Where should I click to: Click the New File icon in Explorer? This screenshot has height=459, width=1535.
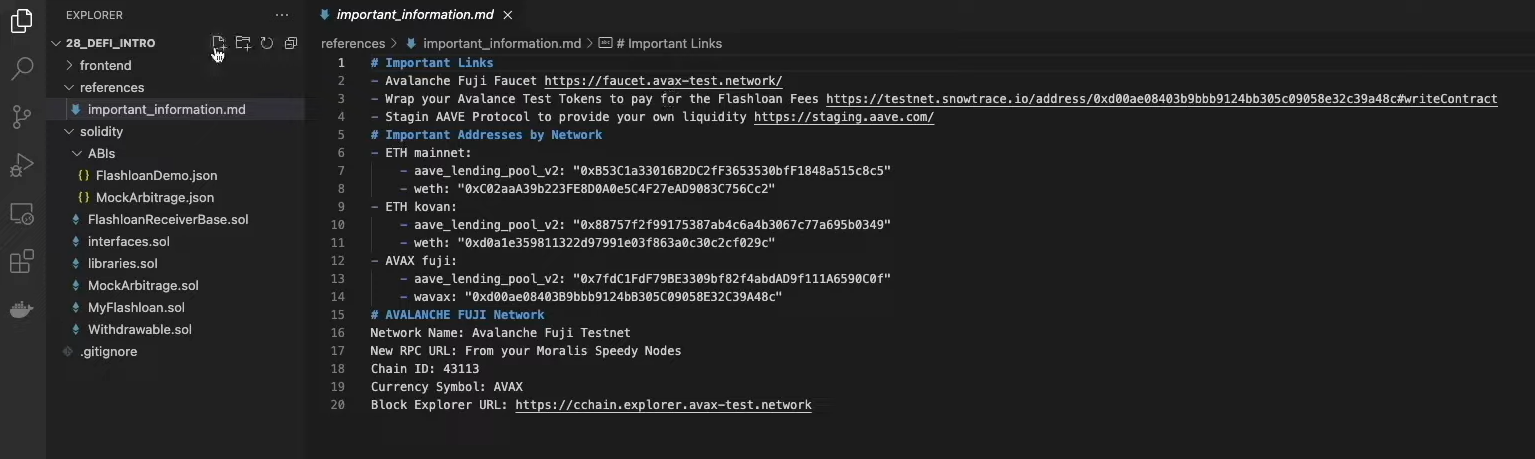(218, 43)
